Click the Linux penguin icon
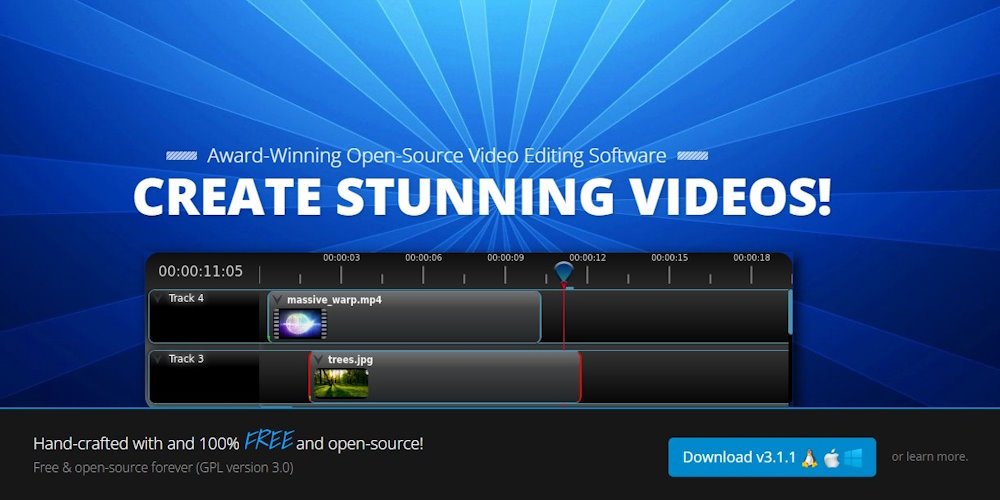 [x=809, y=457]
